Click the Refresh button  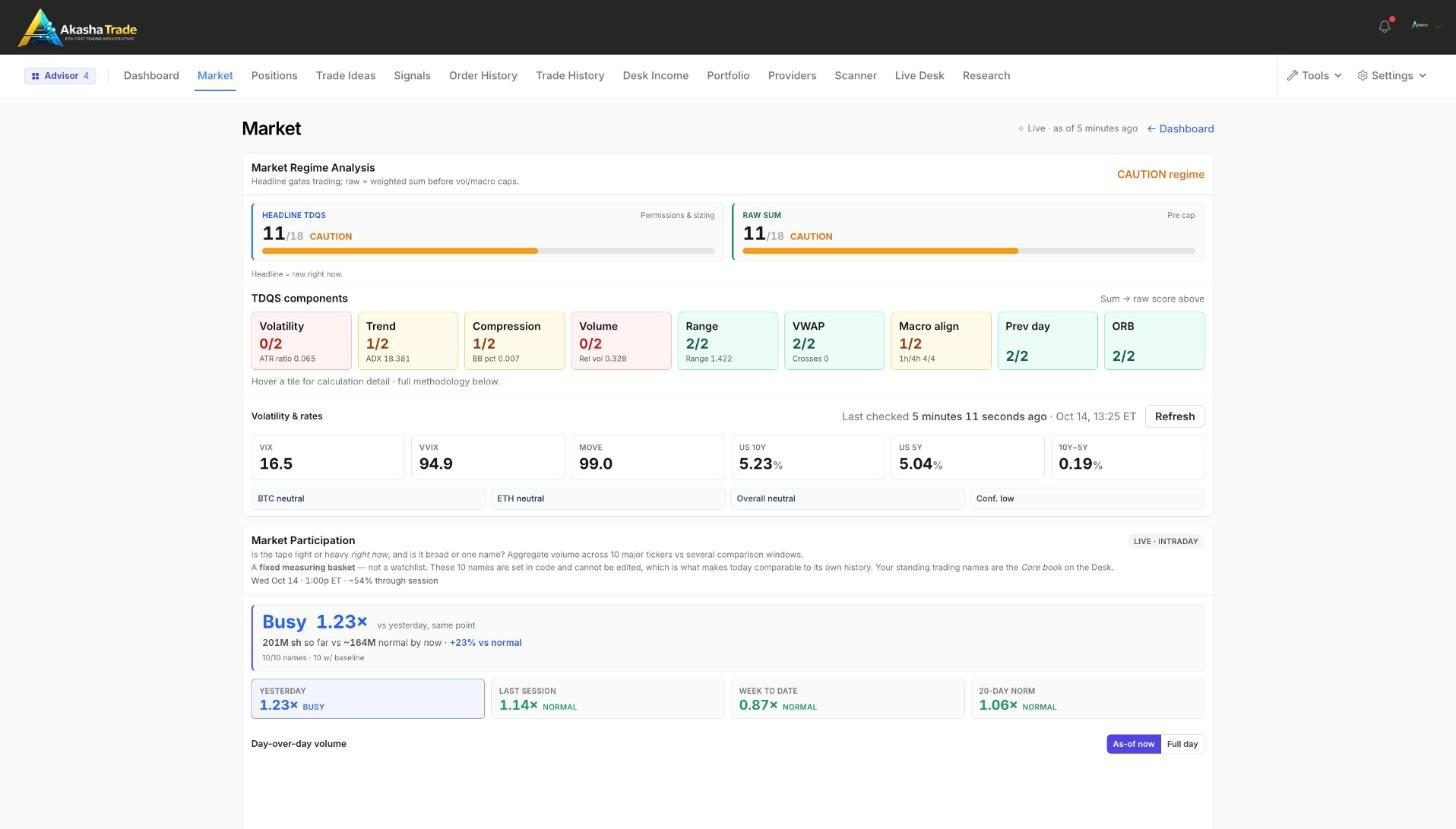click(1175, 417)
